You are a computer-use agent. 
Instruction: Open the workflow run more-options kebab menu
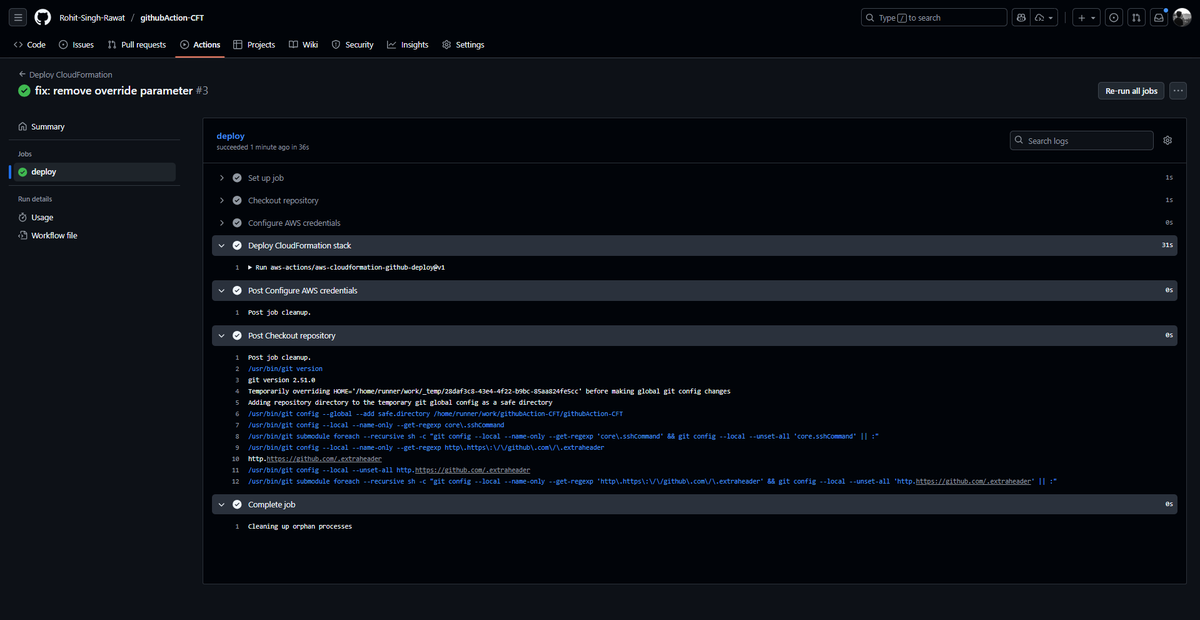click(1178, 90)
